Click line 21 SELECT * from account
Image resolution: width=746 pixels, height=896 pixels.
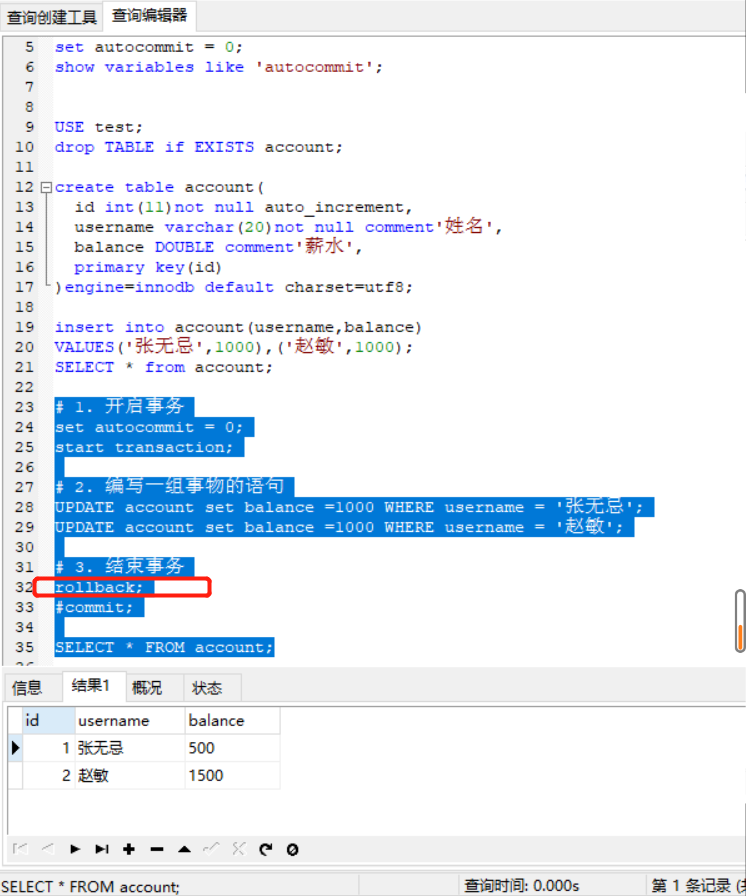[164, 367]
